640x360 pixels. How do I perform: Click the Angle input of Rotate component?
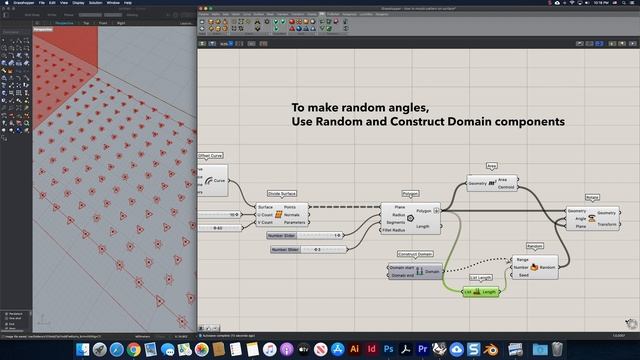[x=580, y=219]
